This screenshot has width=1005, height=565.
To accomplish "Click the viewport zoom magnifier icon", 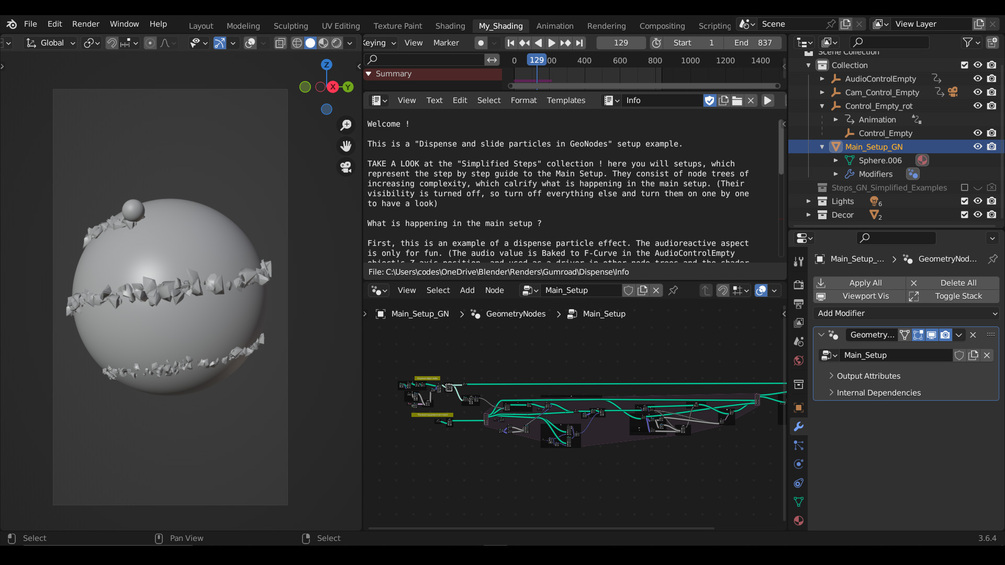I will pos(346,125).
